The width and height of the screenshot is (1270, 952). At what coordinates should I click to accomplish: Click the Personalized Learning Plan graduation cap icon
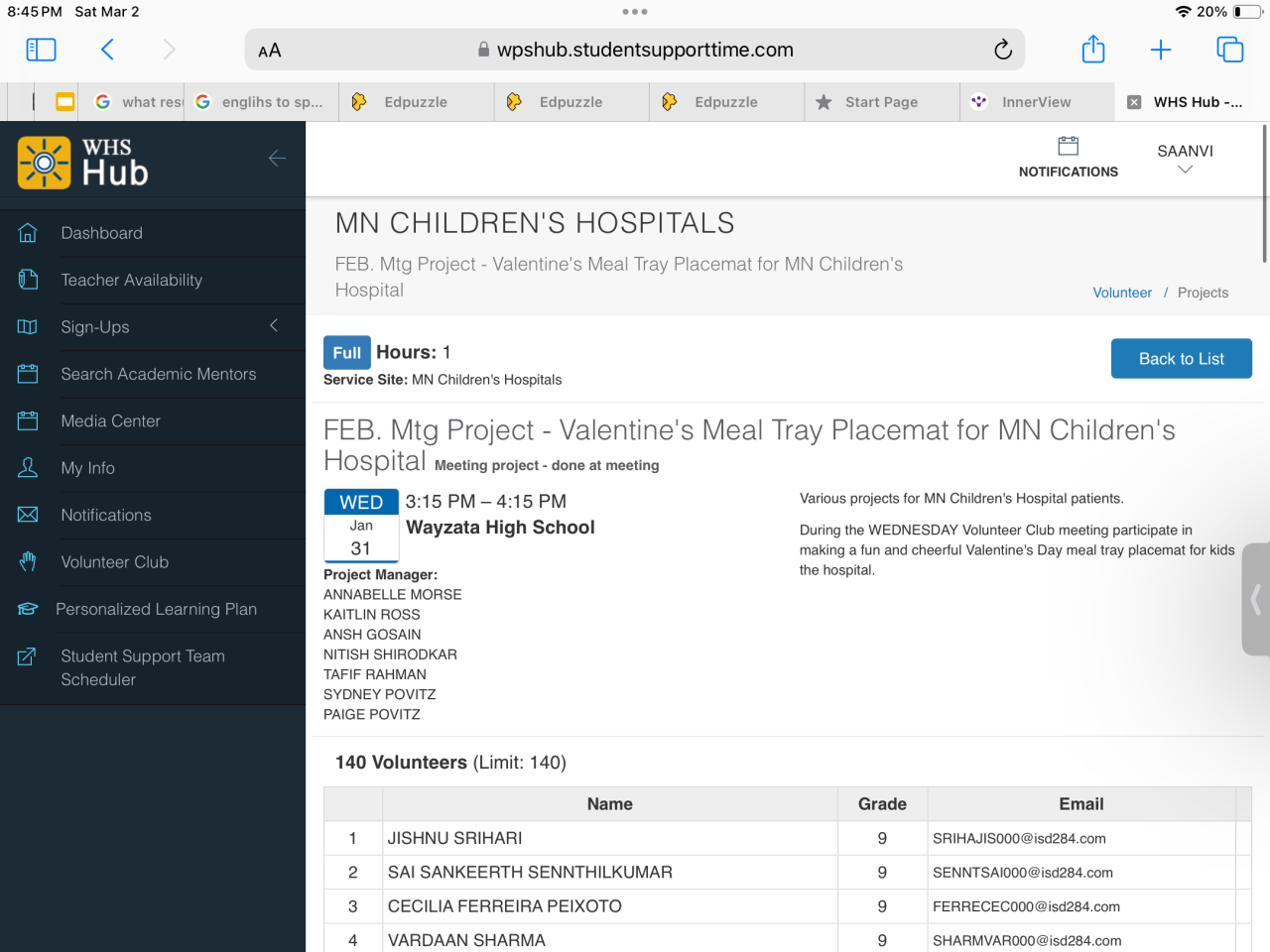point(28,609)
